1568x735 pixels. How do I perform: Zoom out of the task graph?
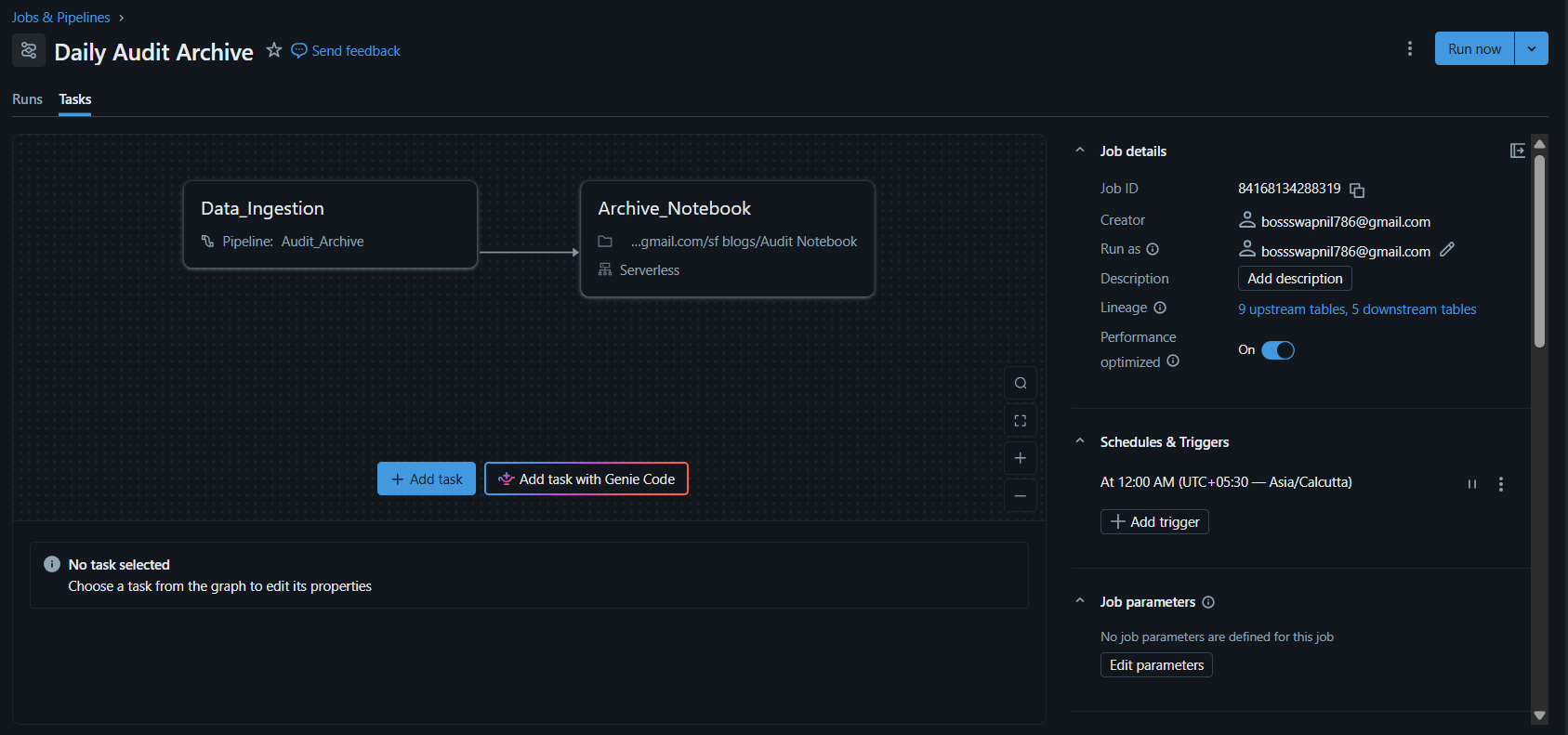pos(1021,495)
